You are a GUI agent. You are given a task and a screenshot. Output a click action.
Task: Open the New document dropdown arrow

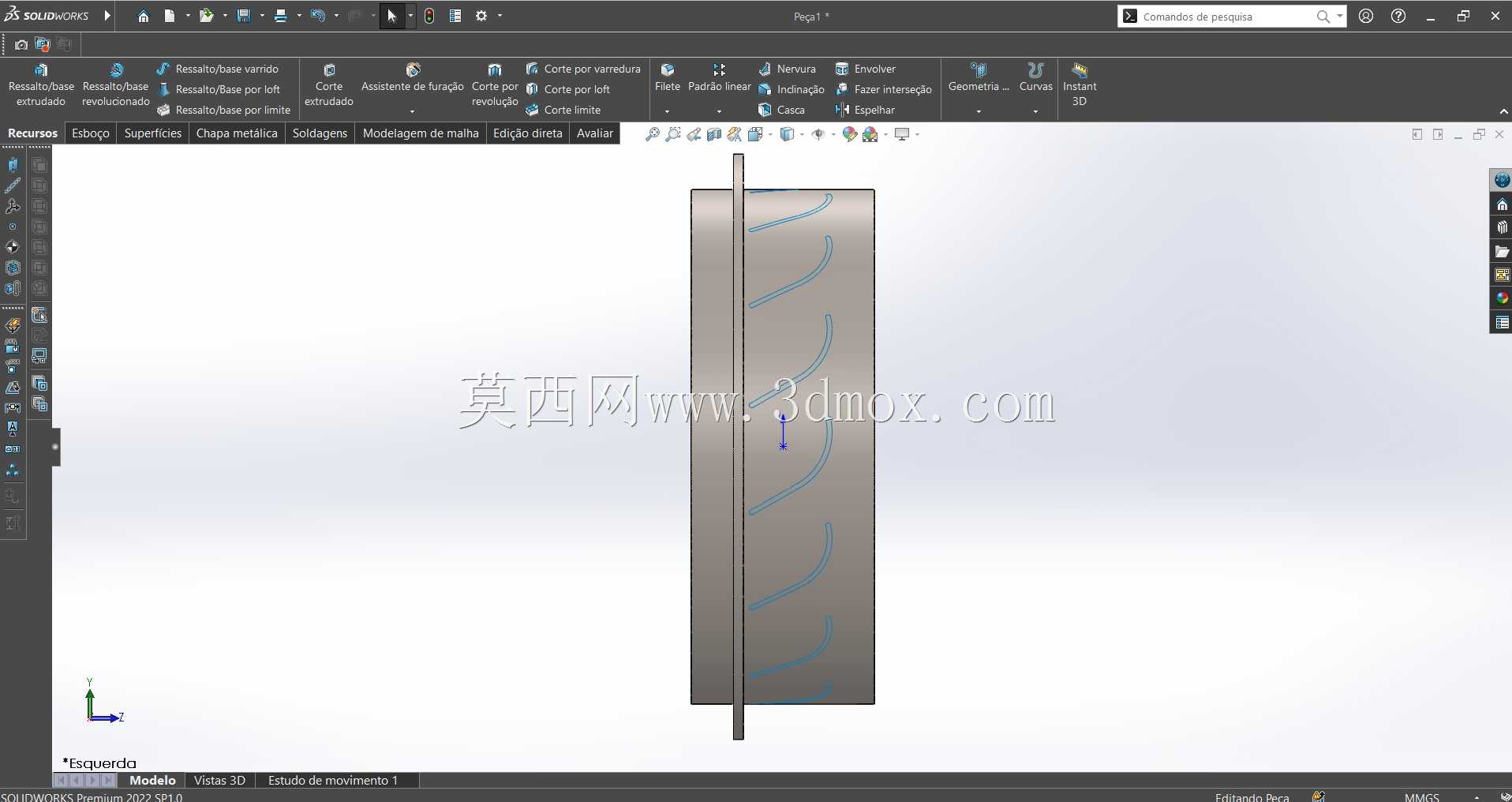pos(188,16)
